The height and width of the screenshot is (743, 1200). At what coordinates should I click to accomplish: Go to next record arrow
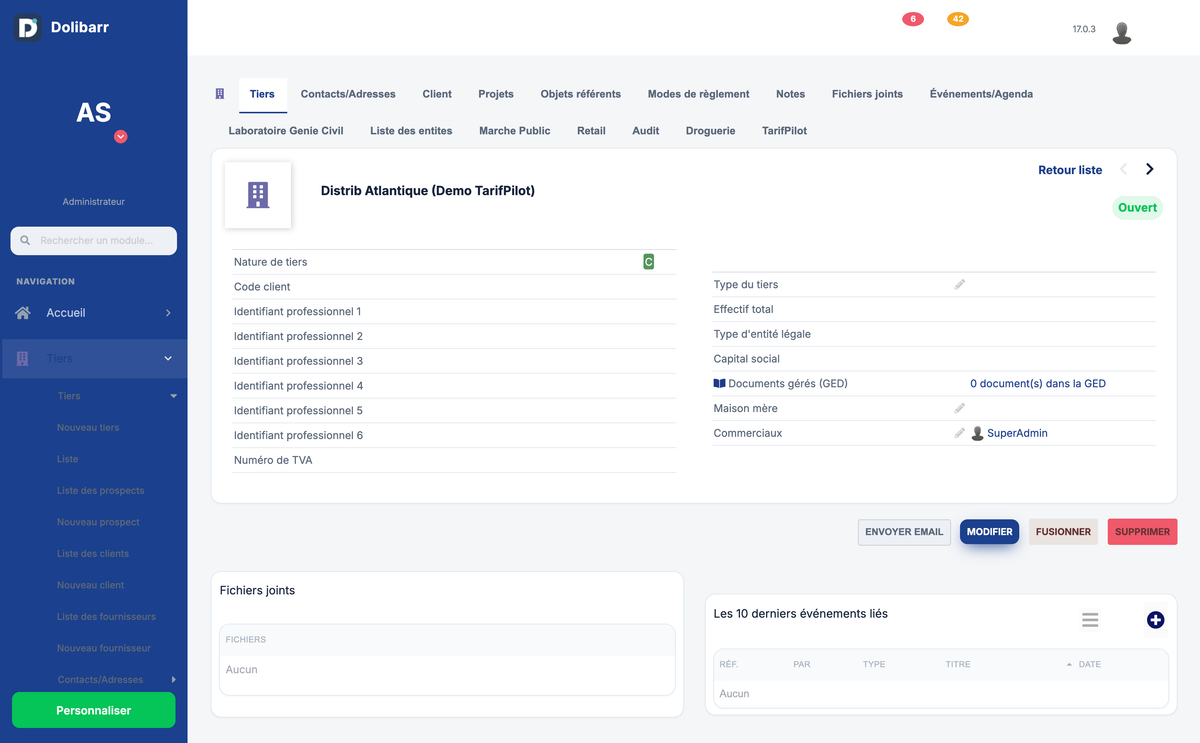click(x=1150, y=169)
